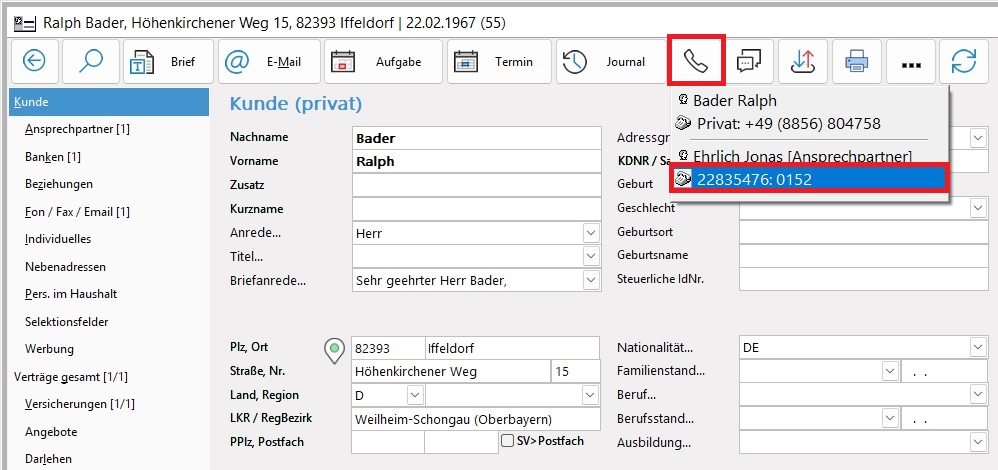
Task: Click the phone call icon
Action: point(695,62)
